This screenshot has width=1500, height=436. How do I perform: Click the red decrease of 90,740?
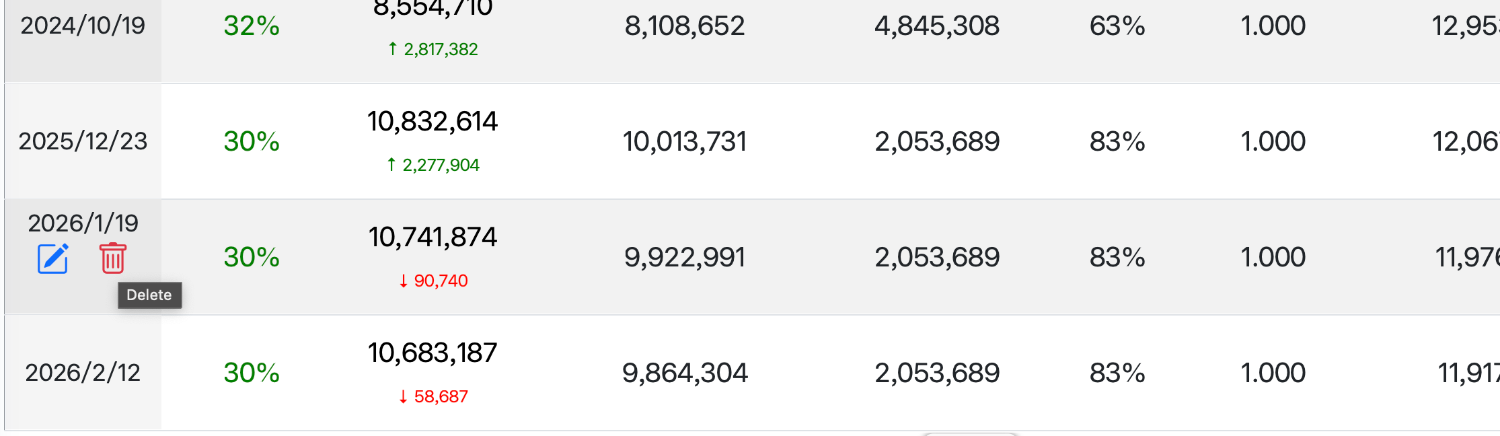coord(432,281)
